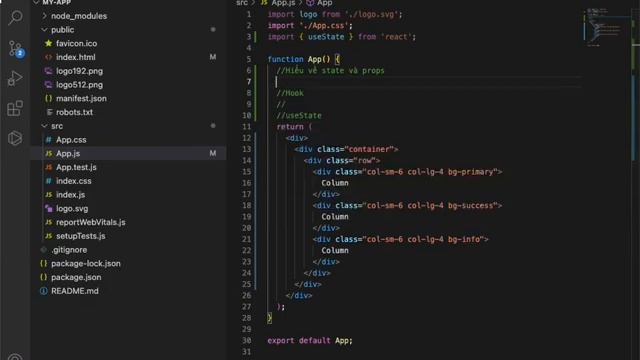
Task: Click the logo192.png image file icon
Action: 49,71
